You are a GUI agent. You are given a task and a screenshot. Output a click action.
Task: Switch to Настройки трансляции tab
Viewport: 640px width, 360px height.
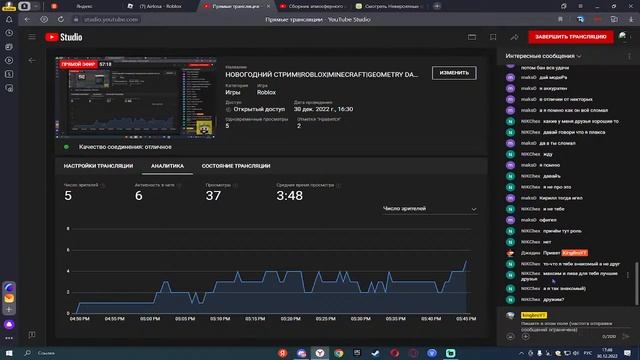click(x=98, y=166)
